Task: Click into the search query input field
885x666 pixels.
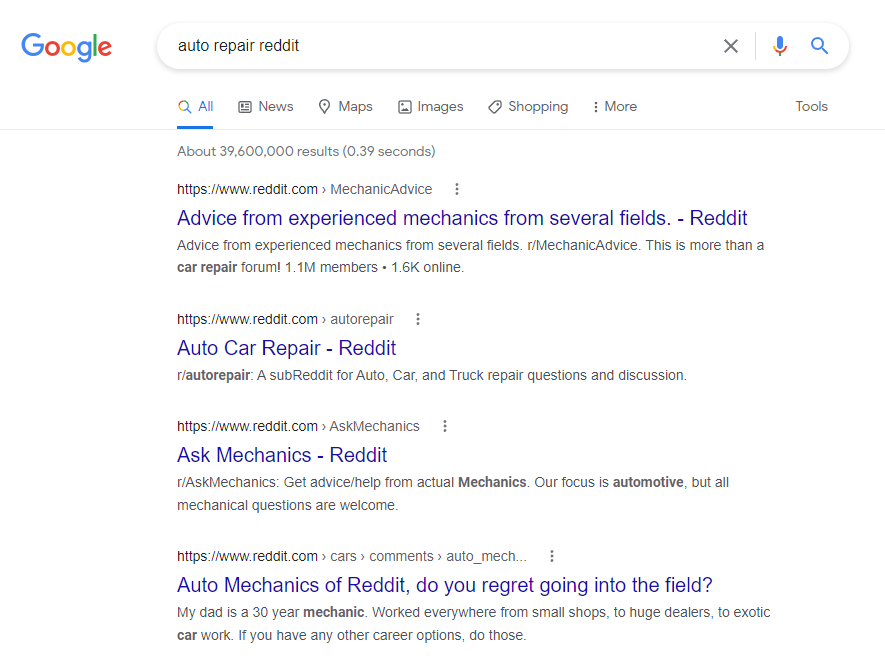Action: pos(440,46)
